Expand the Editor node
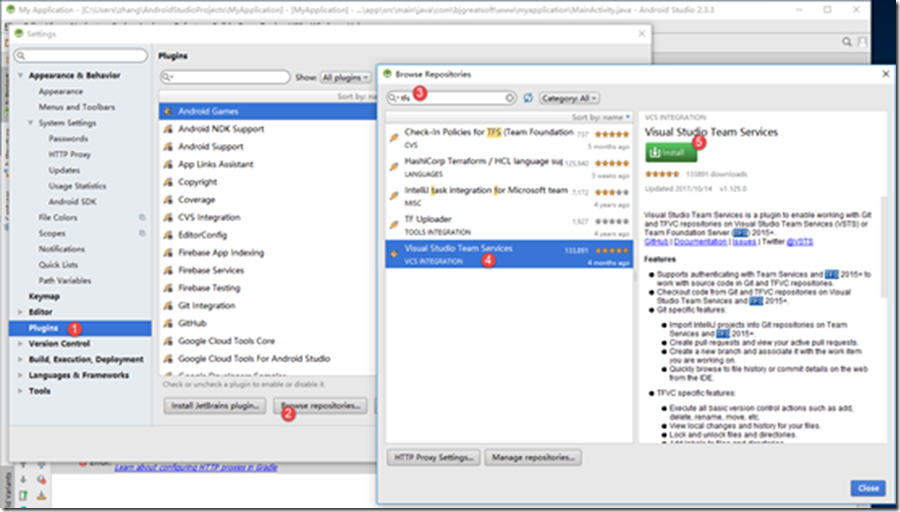Image resolution: width=900 pixels, height=512 pixels. (x=21, y=312)
